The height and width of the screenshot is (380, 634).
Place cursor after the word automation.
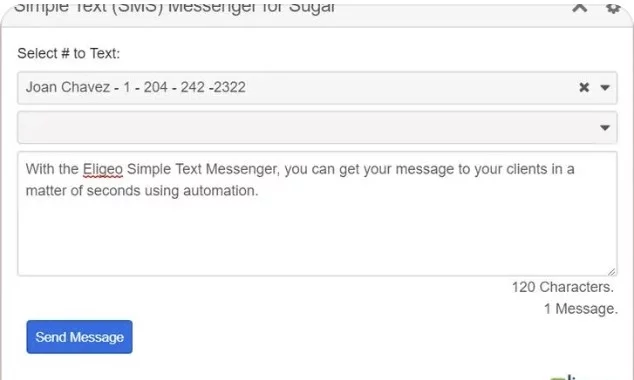tap(259, 191)
